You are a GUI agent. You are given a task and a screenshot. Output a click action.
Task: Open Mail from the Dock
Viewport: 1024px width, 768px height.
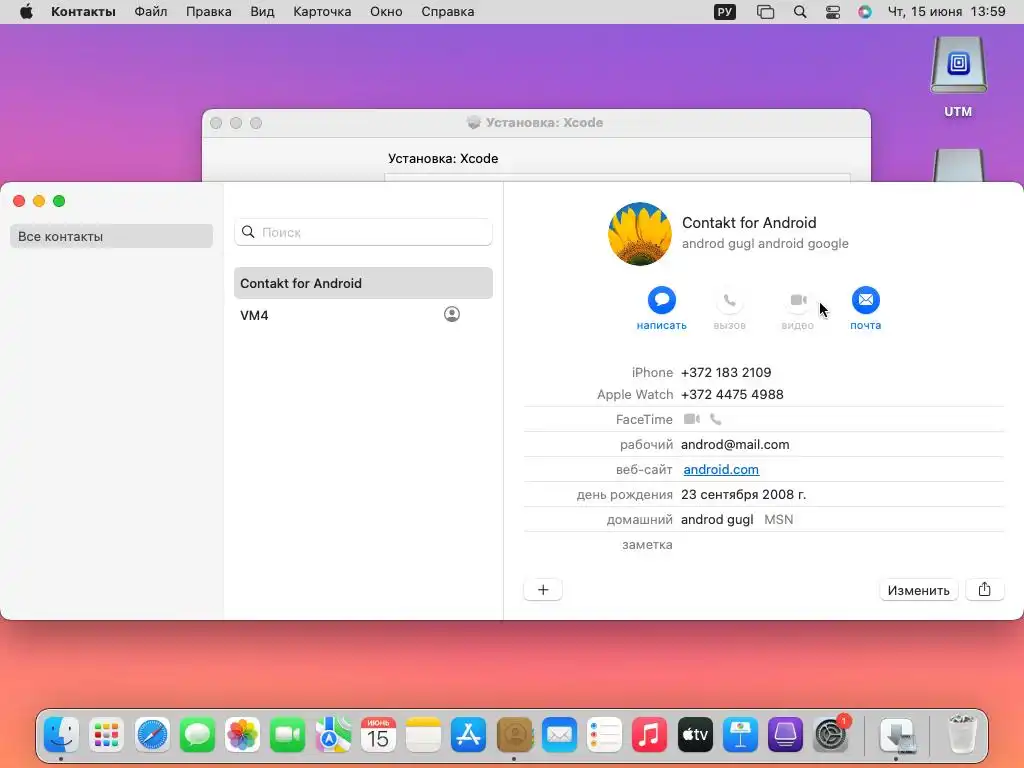tap(559, 735)
